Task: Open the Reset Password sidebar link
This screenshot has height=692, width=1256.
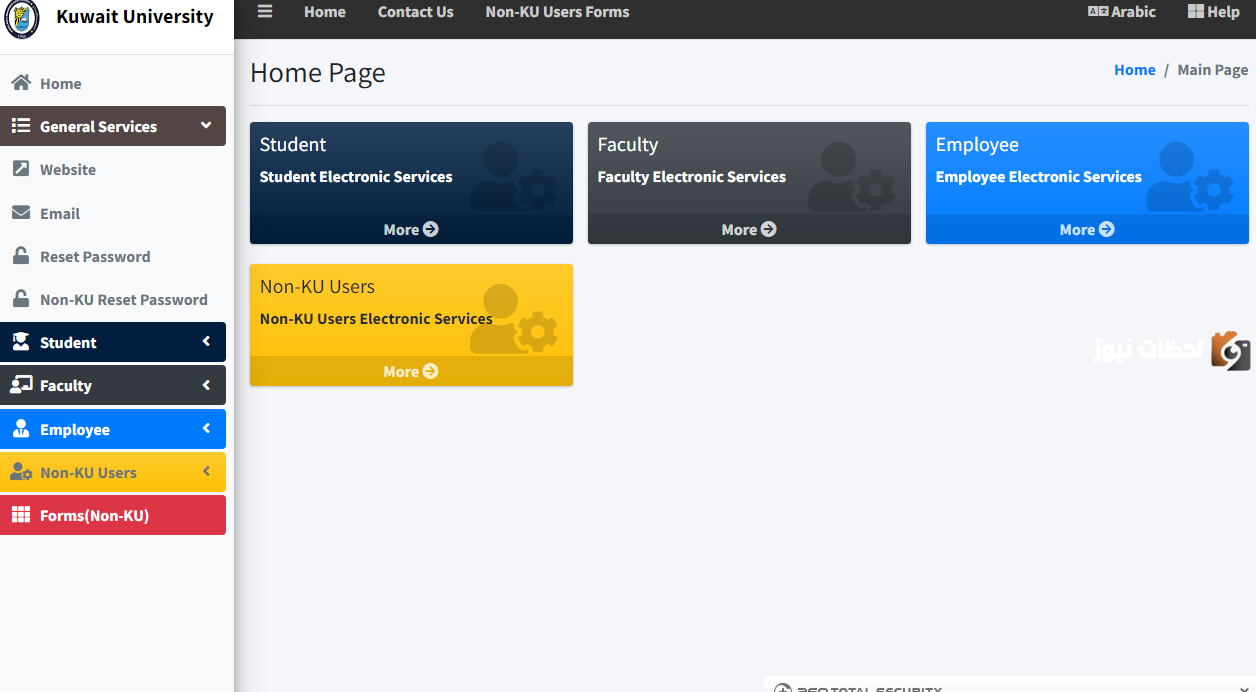Action: coord(113,256)
